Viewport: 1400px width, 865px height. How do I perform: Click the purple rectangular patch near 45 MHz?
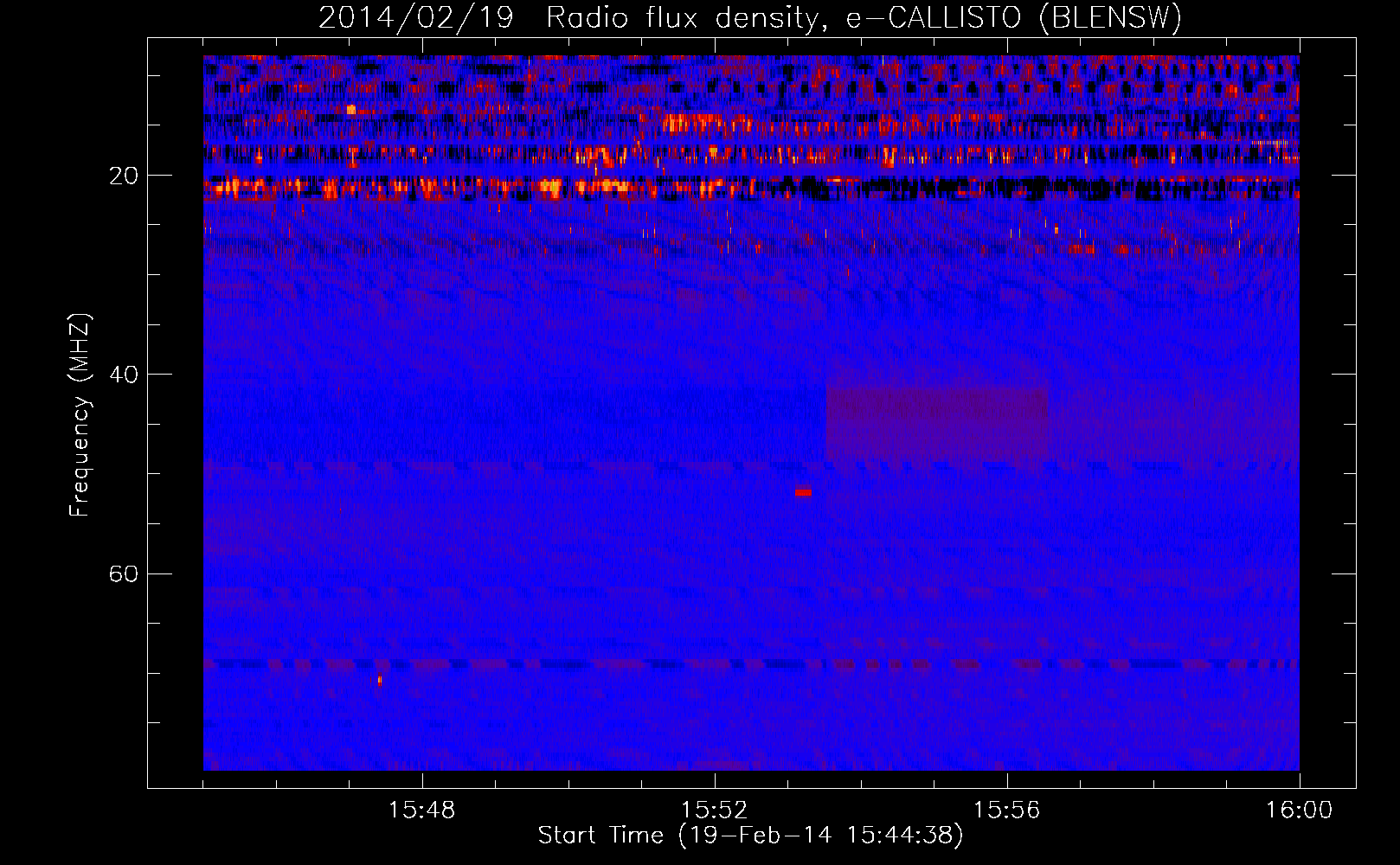point(938,424)
